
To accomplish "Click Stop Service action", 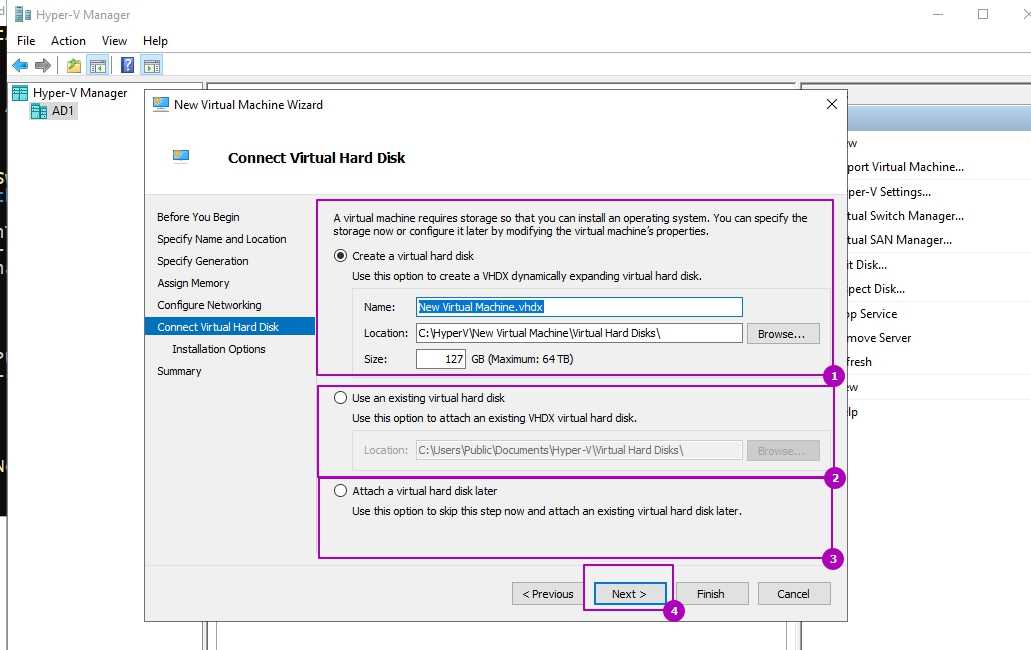I will 873,313.
